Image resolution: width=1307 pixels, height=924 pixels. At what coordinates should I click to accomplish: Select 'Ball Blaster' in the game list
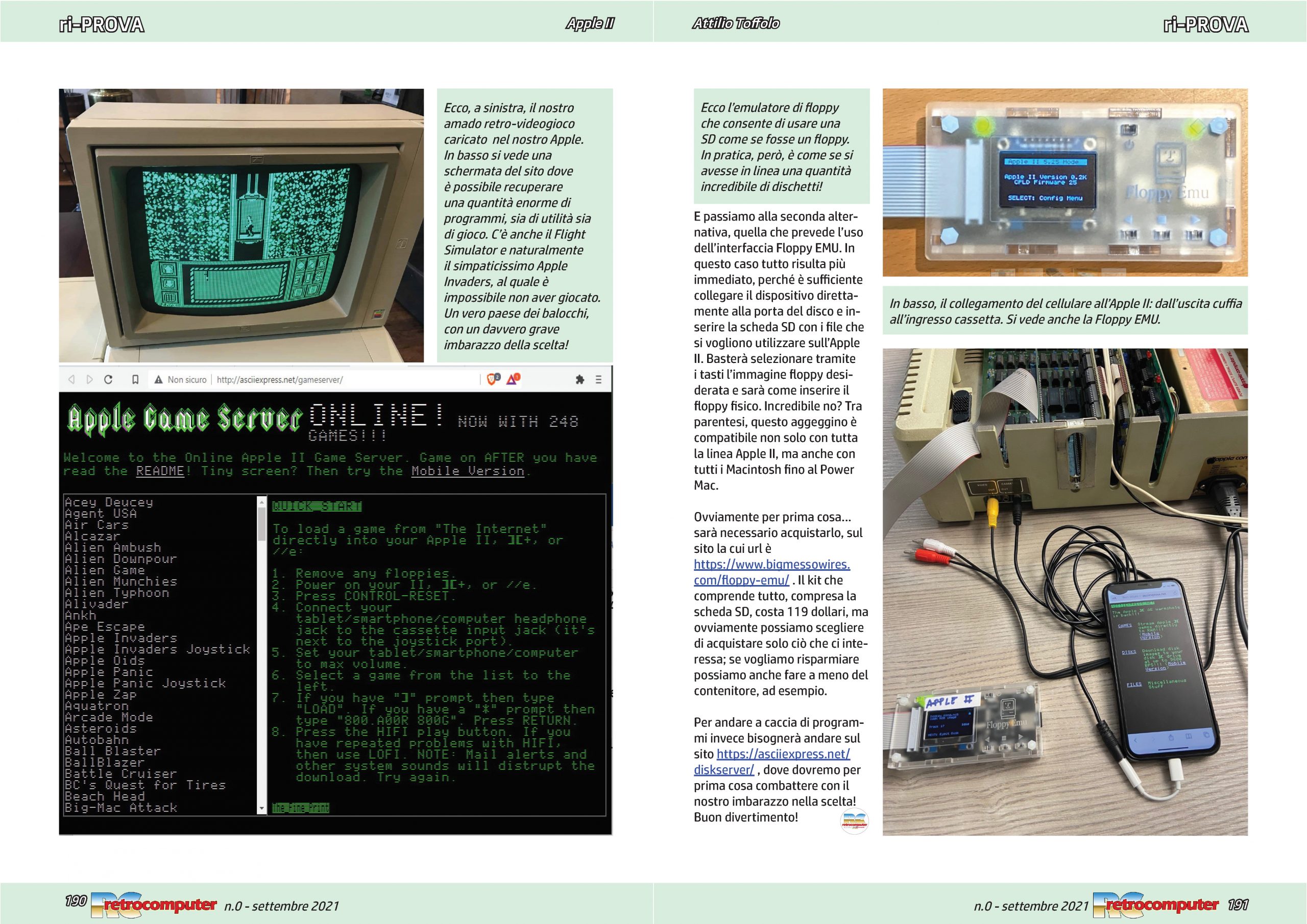113,751
